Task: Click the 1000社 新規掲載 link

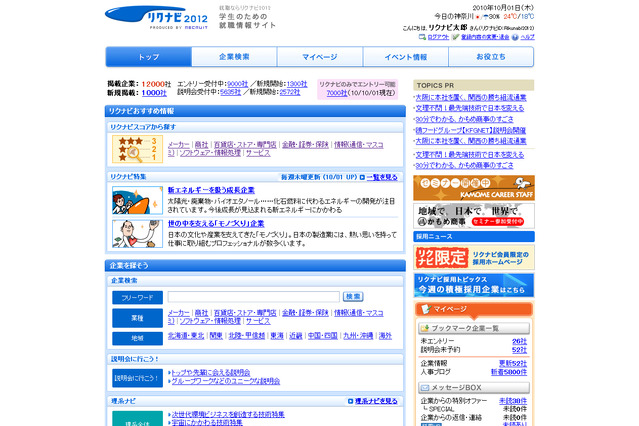Action: pyautogui.click(x=154, y=93)
